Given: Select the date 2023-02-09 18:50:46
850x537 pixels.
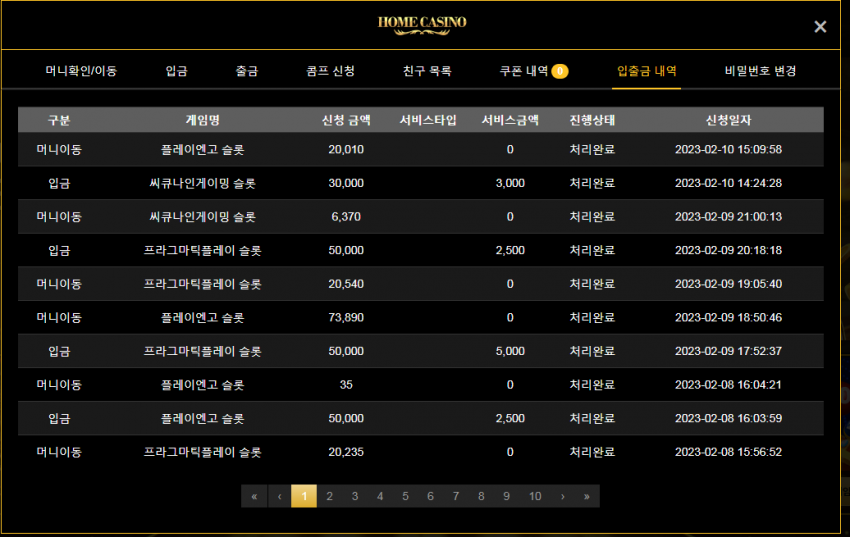Looking at the screenshot, I should coord(728,318).
